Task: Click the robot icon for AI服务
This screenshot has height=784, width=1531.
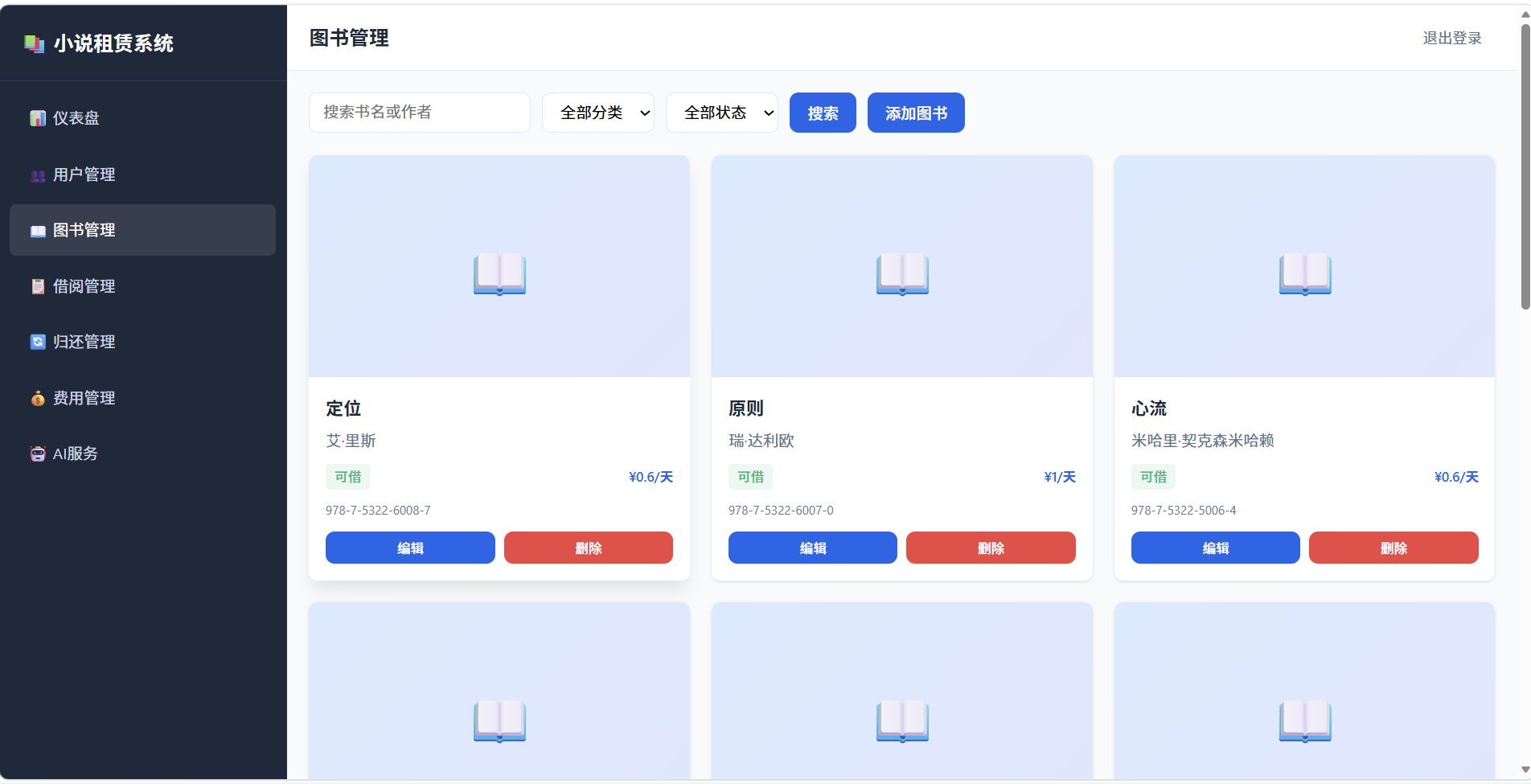Action: [38, 454]
